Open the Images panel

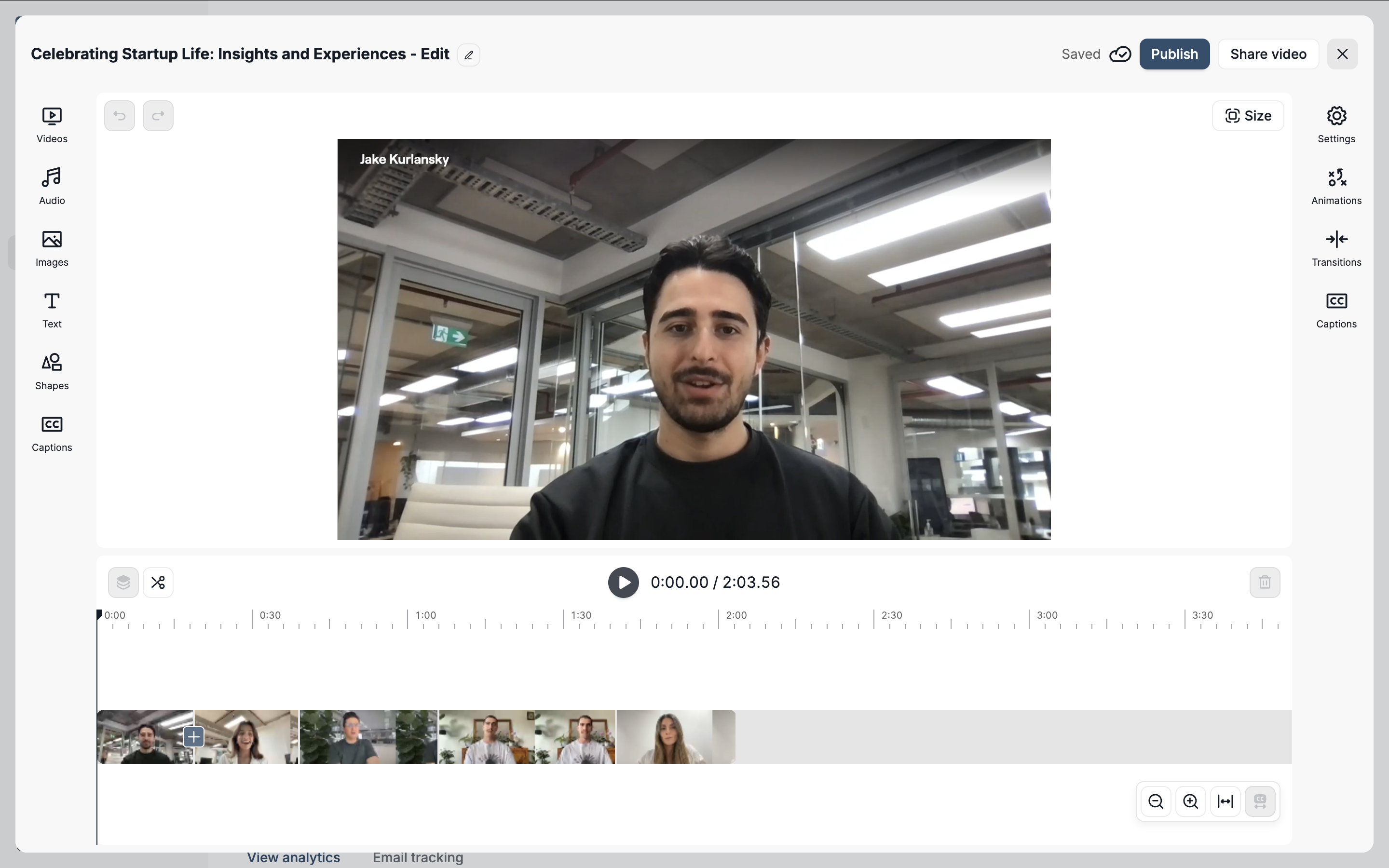tap(52, 248)
